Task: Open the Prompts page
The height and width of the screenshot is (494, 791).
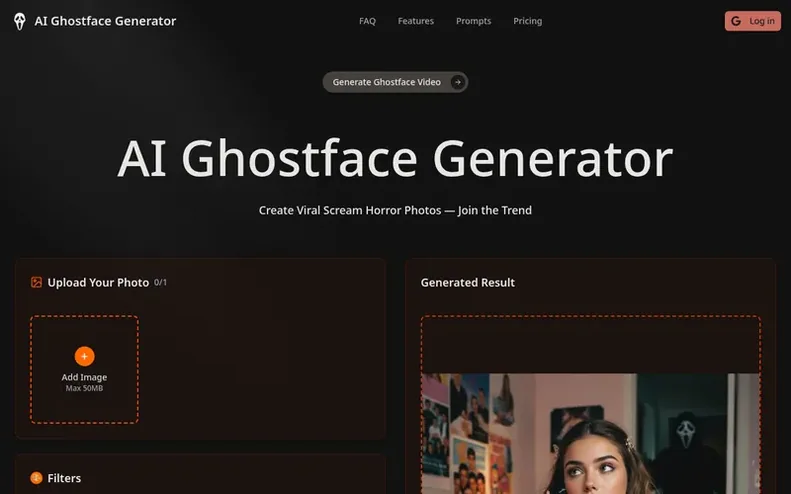Action: pos(473,21)
